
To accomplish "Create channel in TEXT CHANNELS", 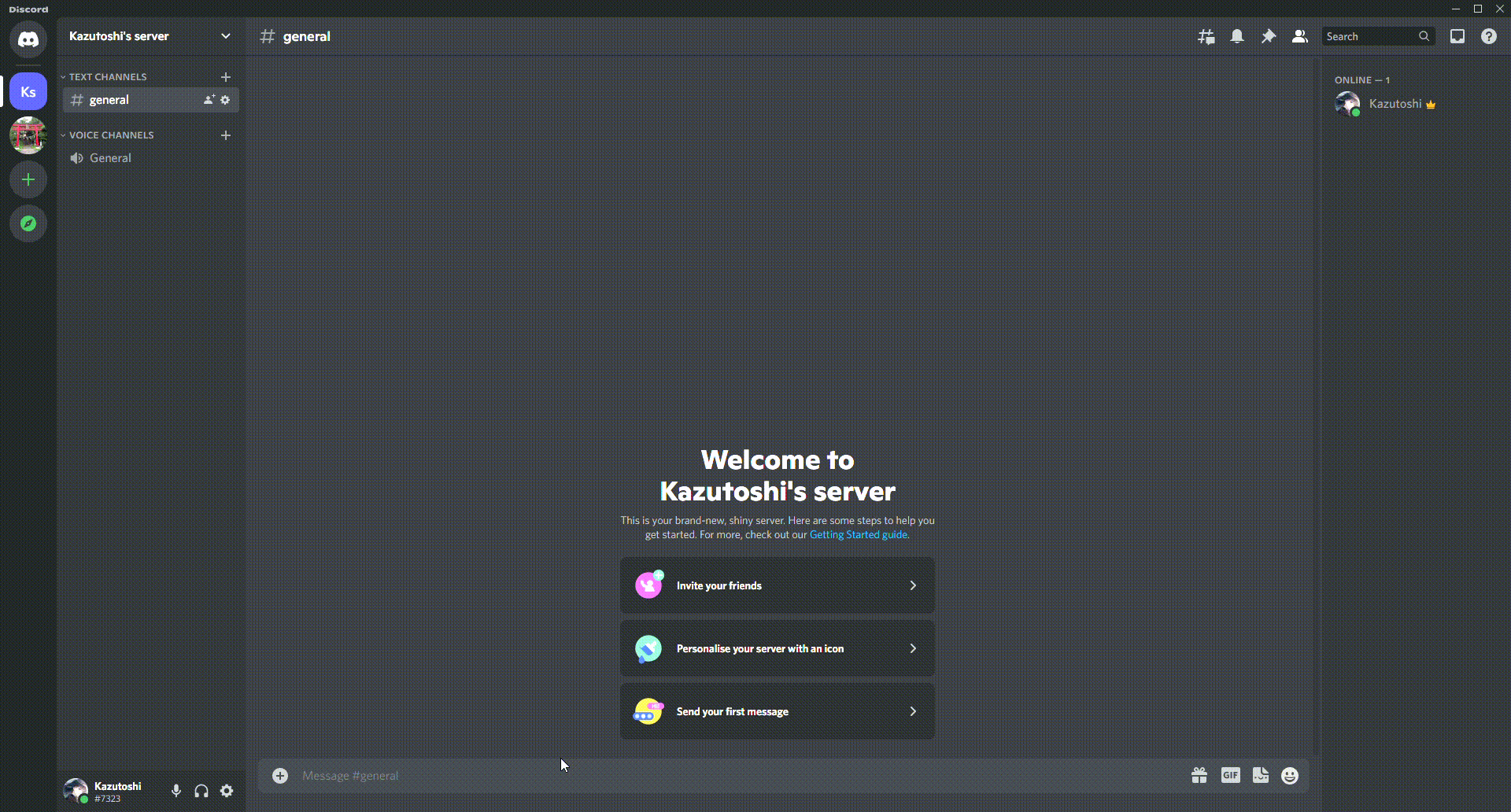I will pyautogui.click(x=226, y=77).
